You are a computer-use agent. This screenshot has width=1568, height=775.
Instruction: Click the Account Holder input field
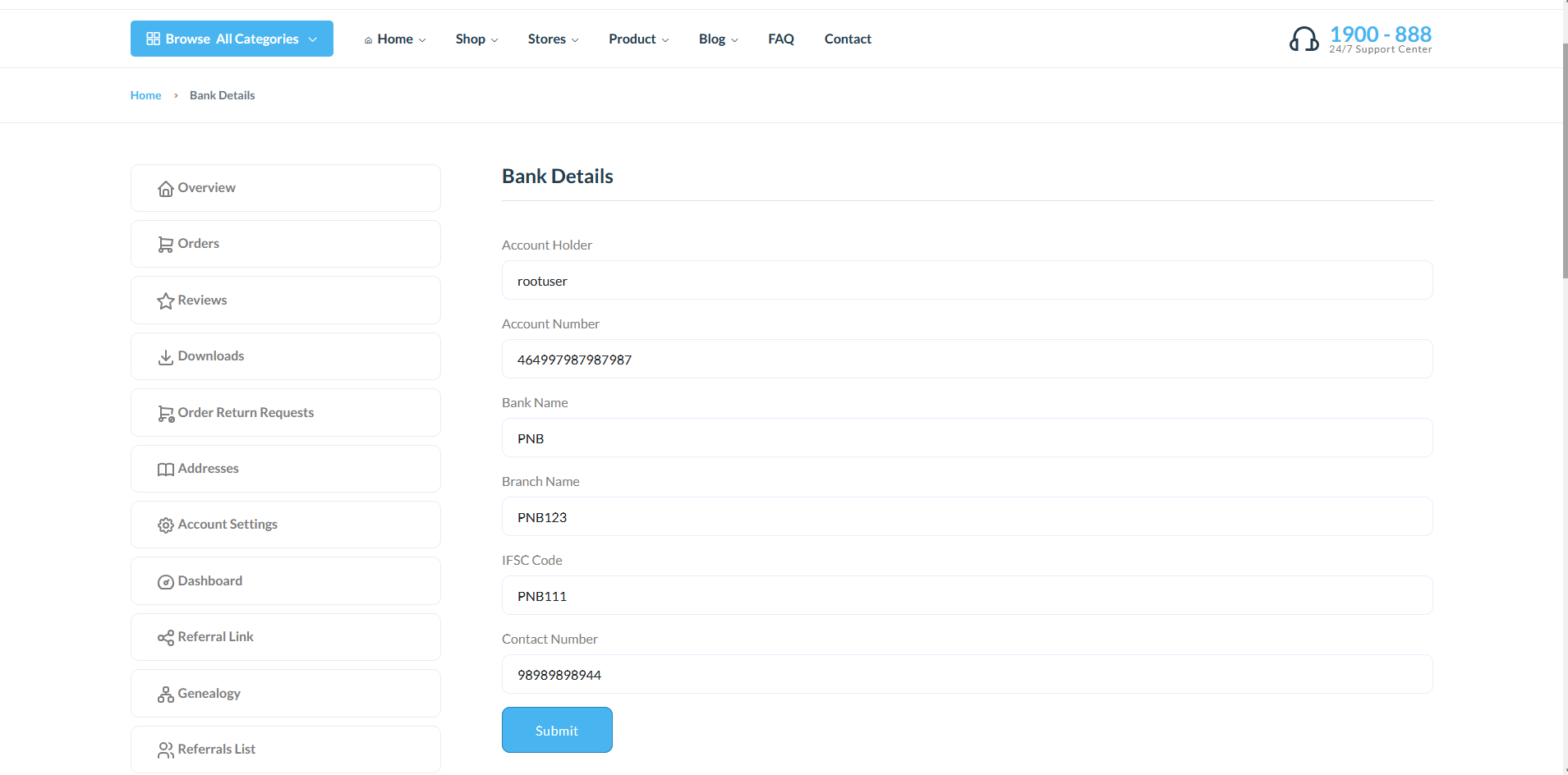pyautogui.click(x=967, y=280)
